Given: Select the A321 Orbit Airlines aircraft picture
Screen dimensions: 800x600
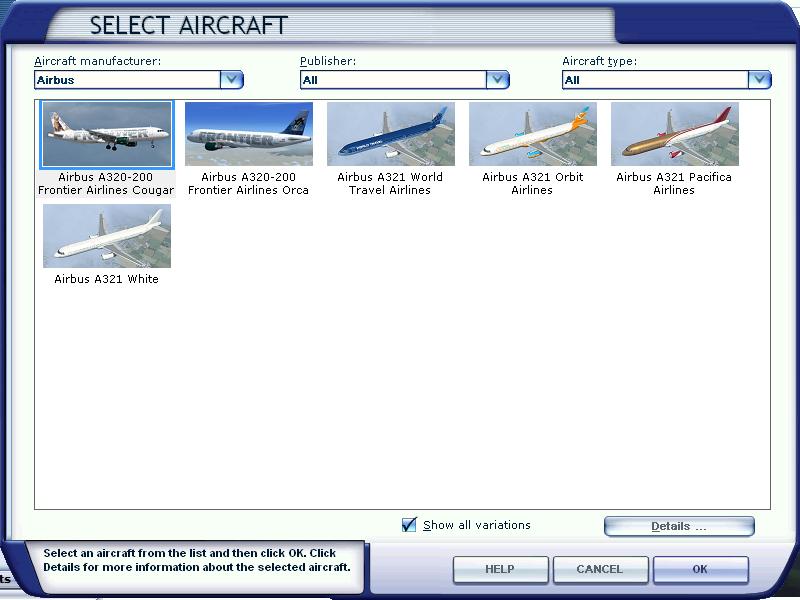Looking at the screenshot, I should (533, 134).
